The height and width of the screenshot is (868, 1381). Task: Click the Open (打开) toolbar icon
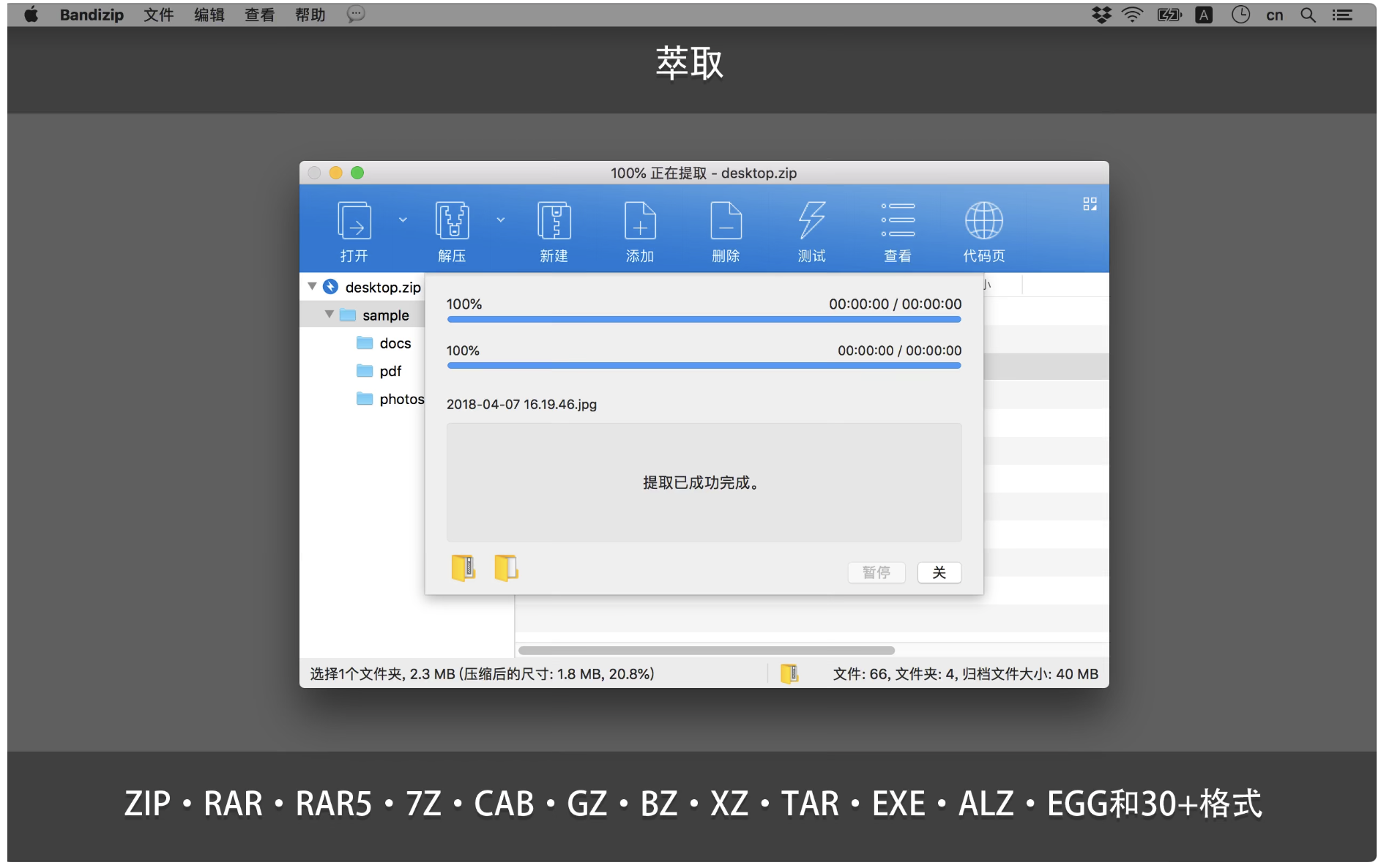point(354,221)
